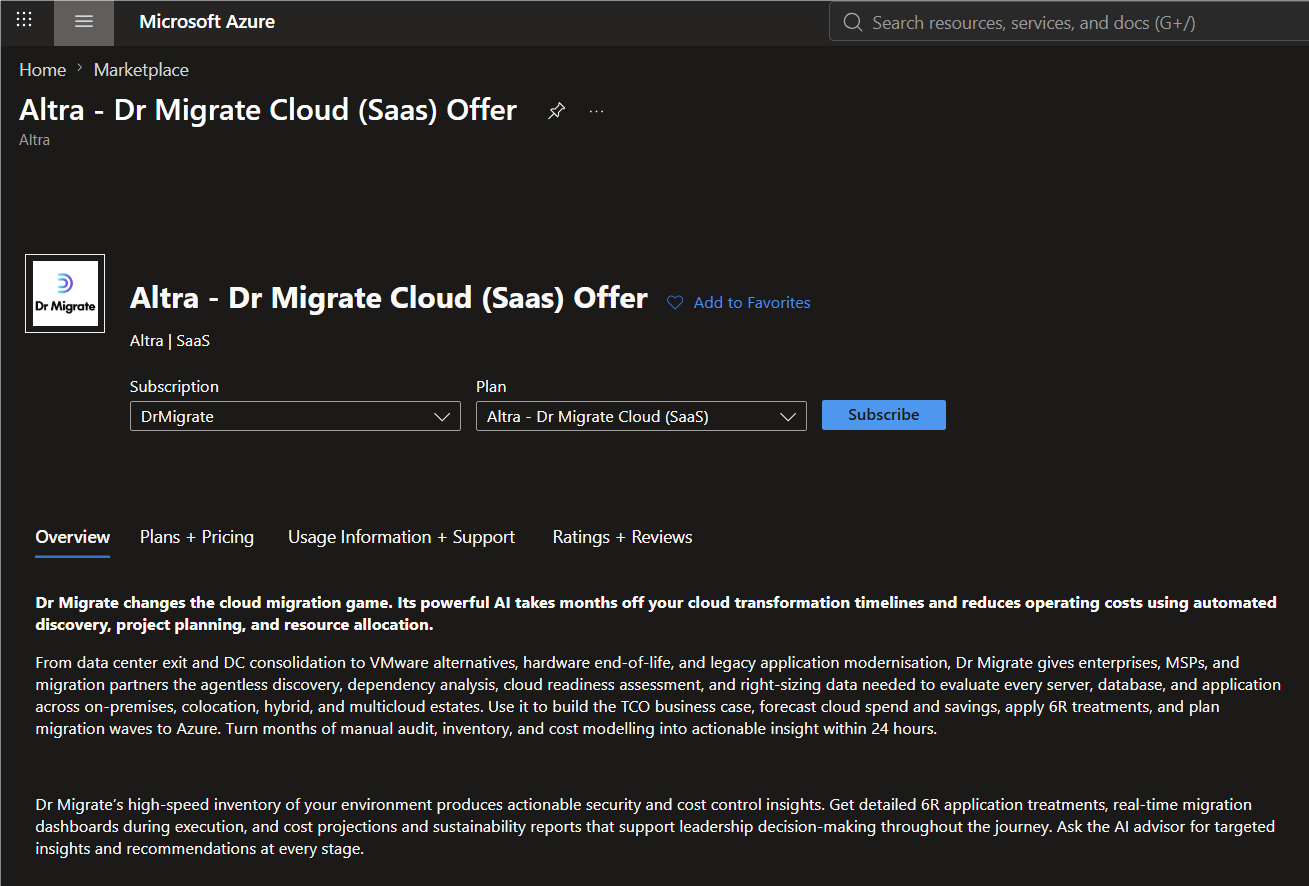Viewport: 1309px width, 886px height.
Task: Switch to the Plans + Pricing tab
Action: click(x=197, y=537)
